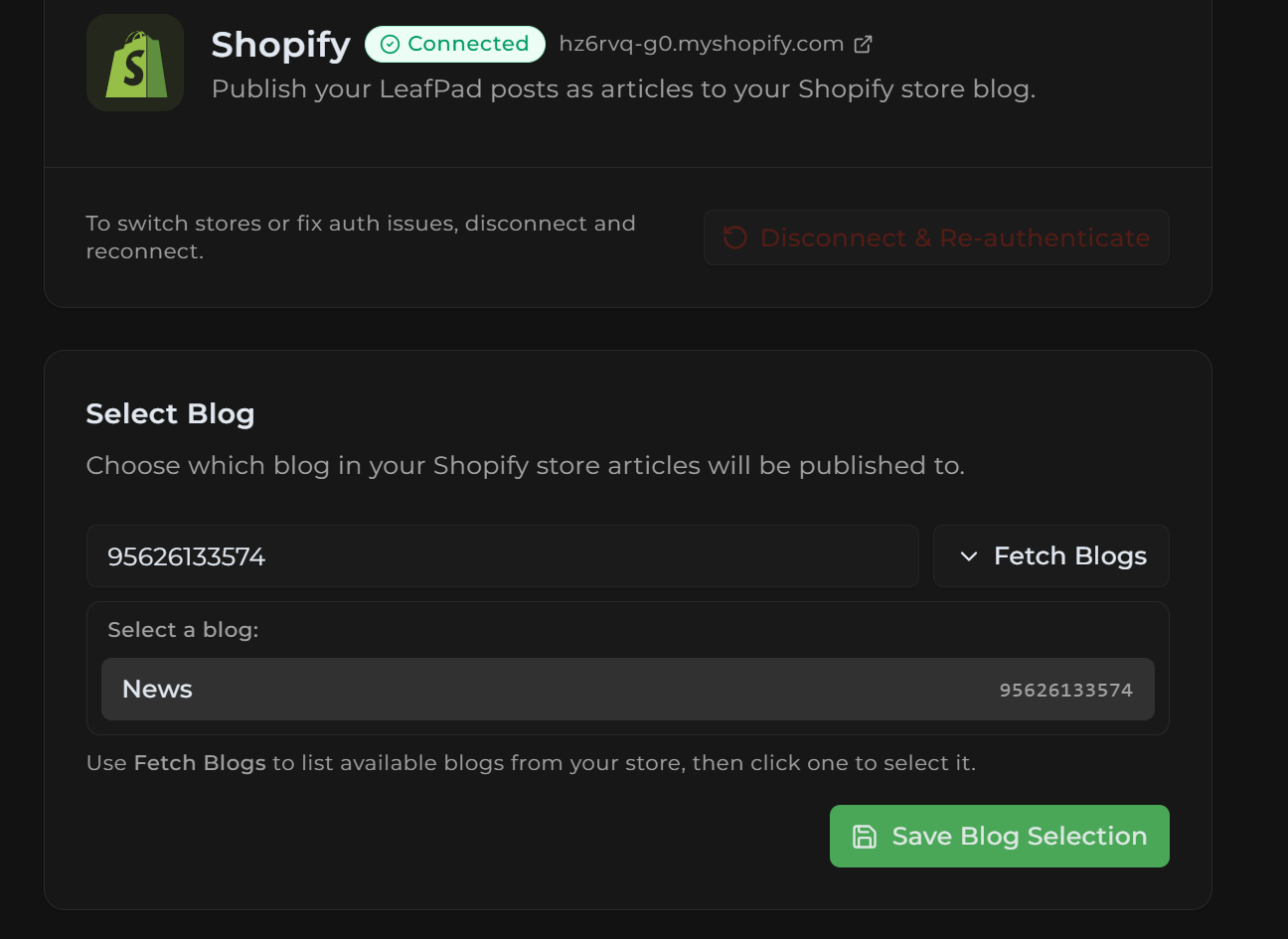Click the green checkmark in Connected badge
This screenshot has width=1288, height=939.
[391, 45]
